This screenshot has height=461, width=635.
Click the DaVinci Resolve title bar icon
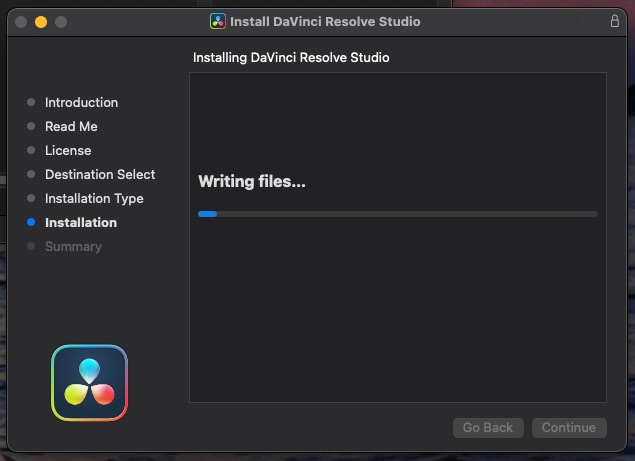(218, 21)
